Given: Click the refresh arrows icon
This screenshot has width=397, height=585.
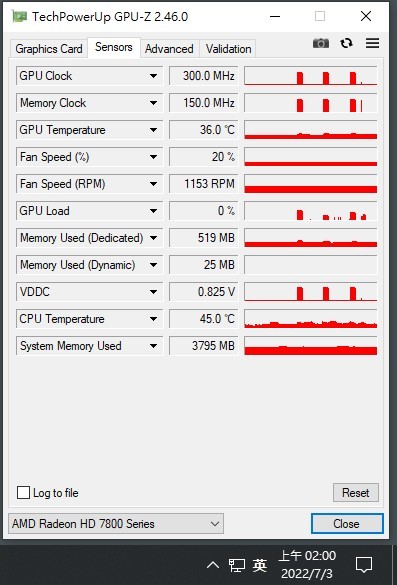Looking at the screenshot, I should (x=346, y=43).
